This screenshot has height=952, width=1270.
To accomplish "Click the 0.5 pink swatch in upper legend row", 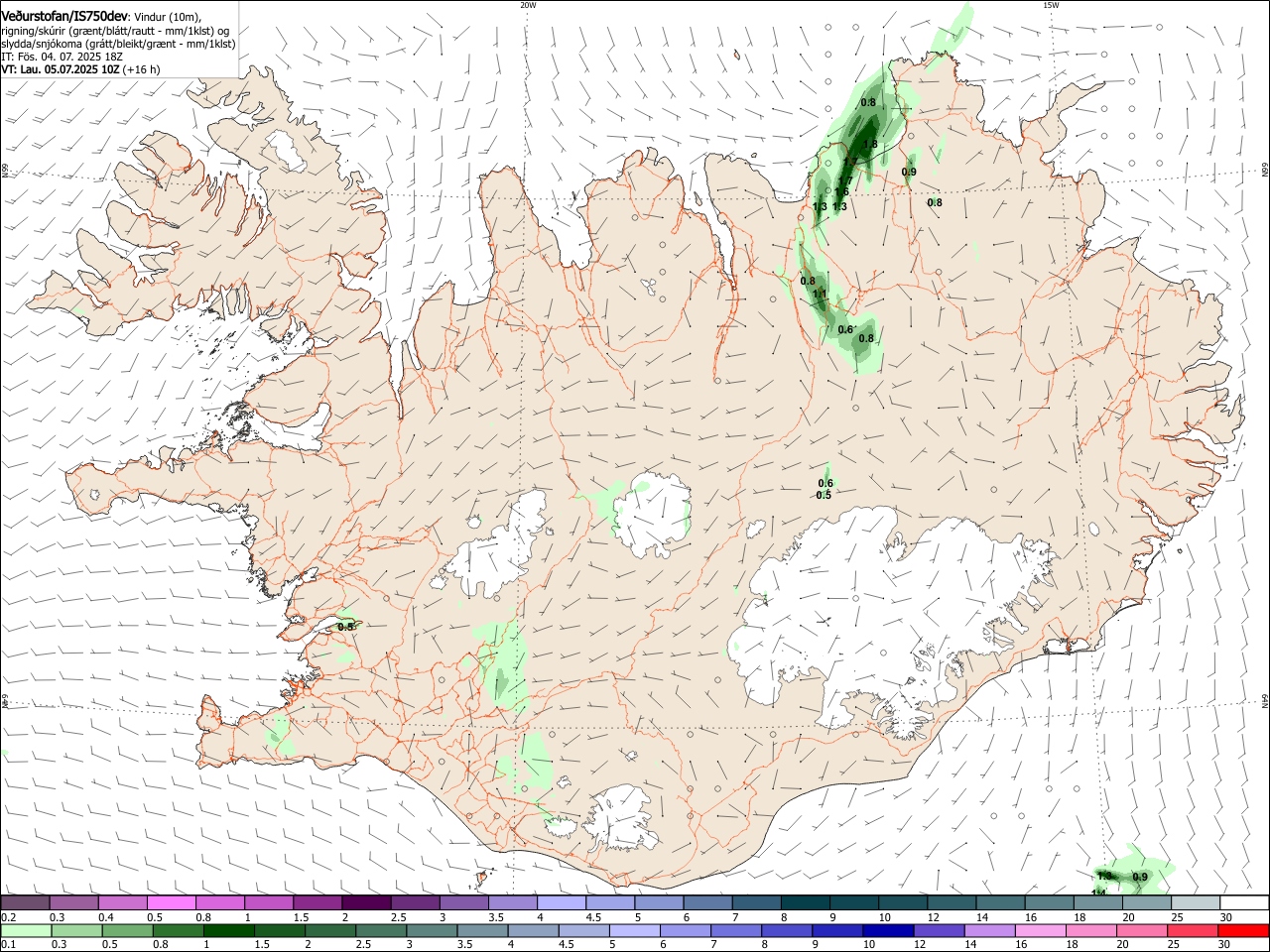I will tap(171, 902).
